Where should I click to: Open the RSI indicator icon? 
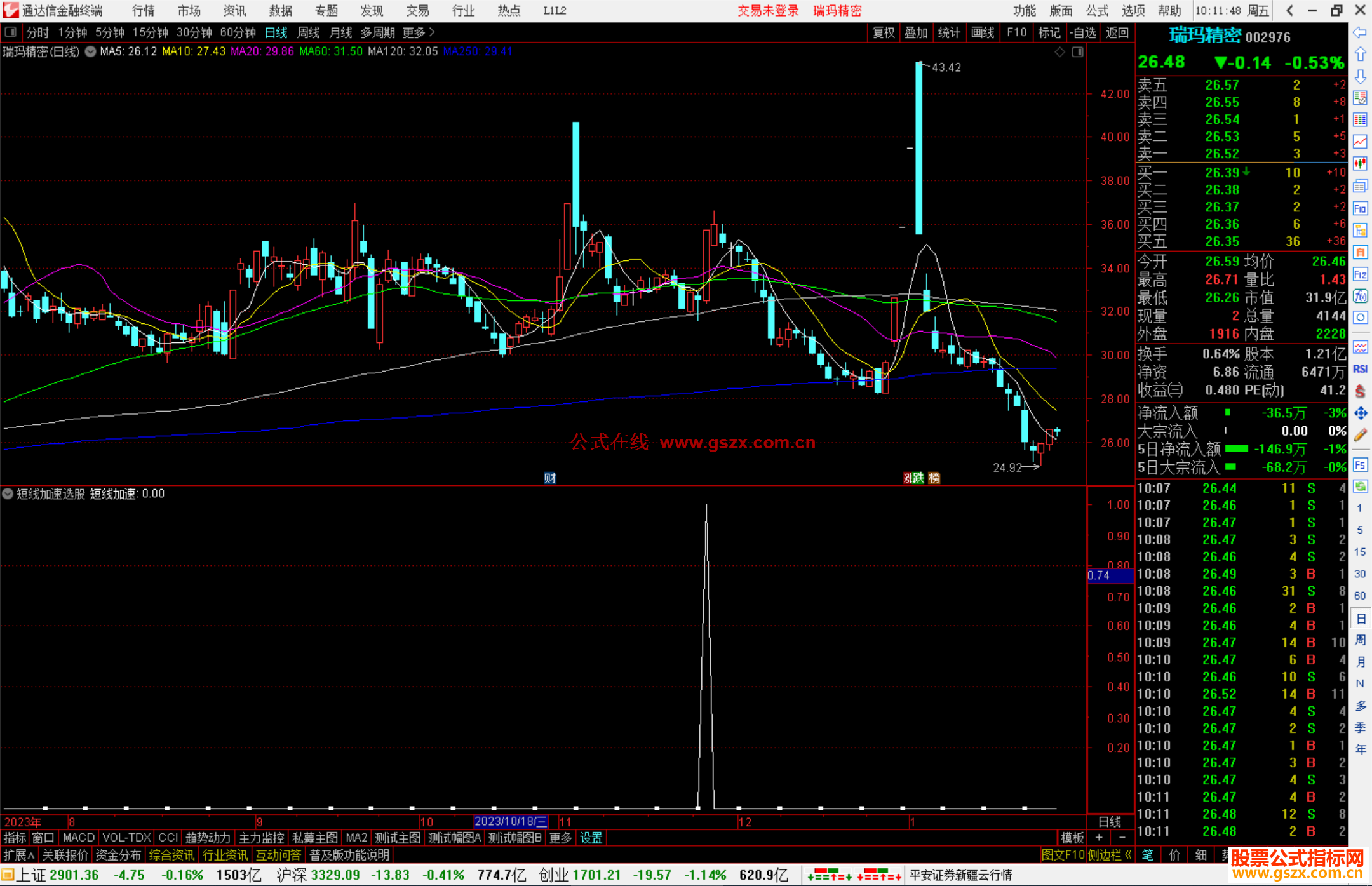[x=1360, y=369]
